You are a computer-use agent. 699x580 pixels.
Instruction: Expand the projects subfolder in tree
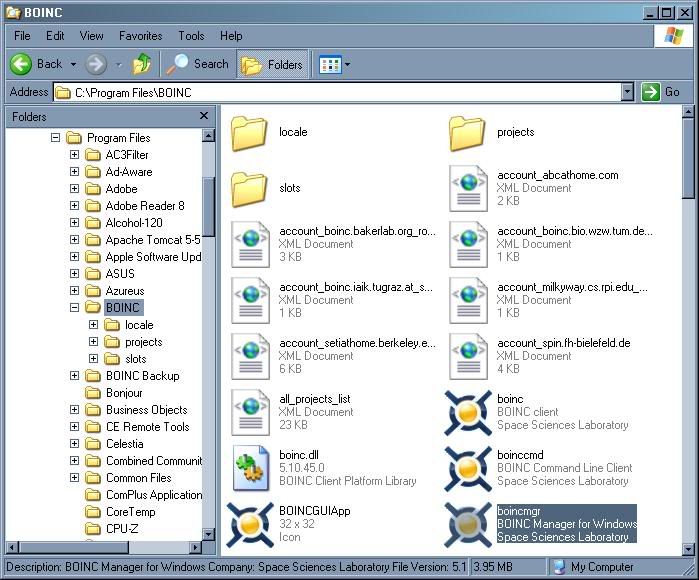pos(94,341)
